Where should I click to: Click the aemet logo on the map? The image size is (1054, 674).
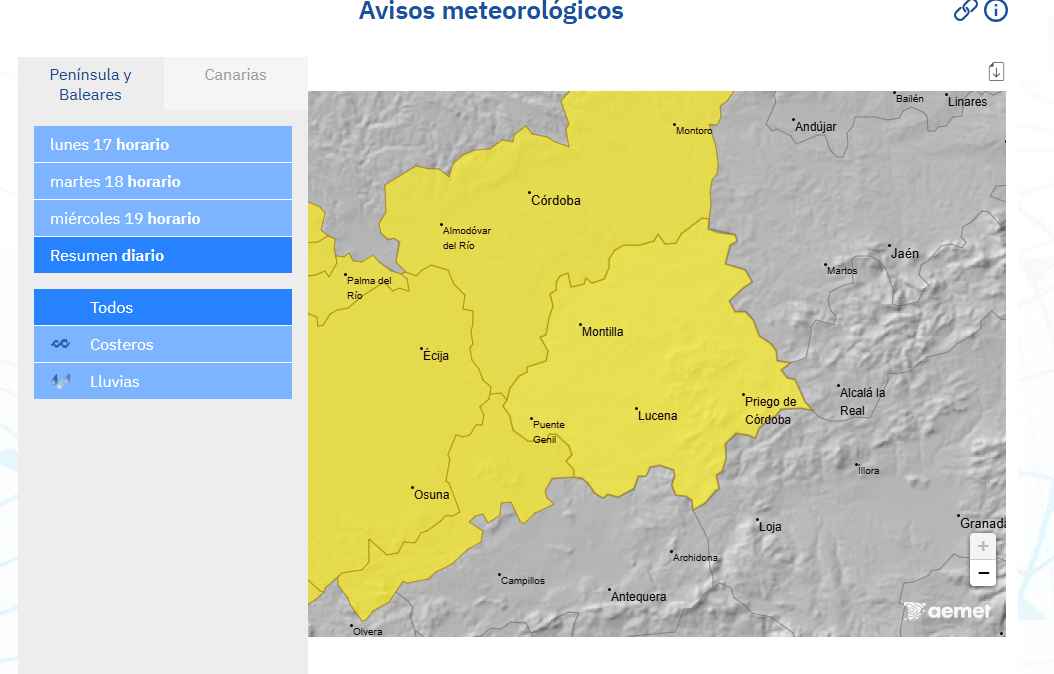(948, 610)
